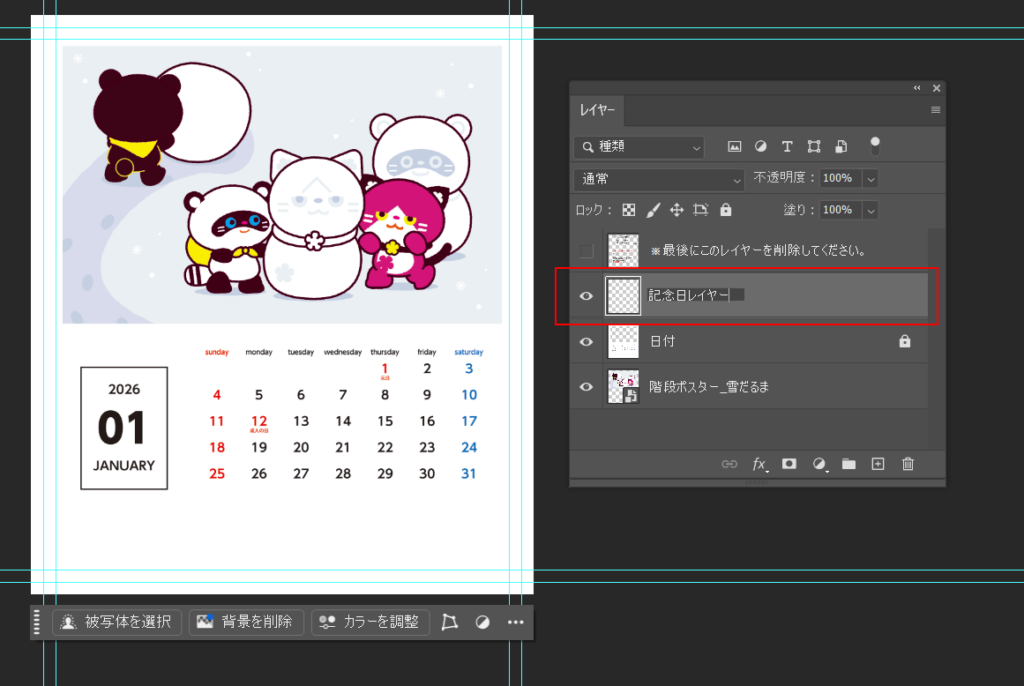Delete layer using the trash icon

point(908,464)
